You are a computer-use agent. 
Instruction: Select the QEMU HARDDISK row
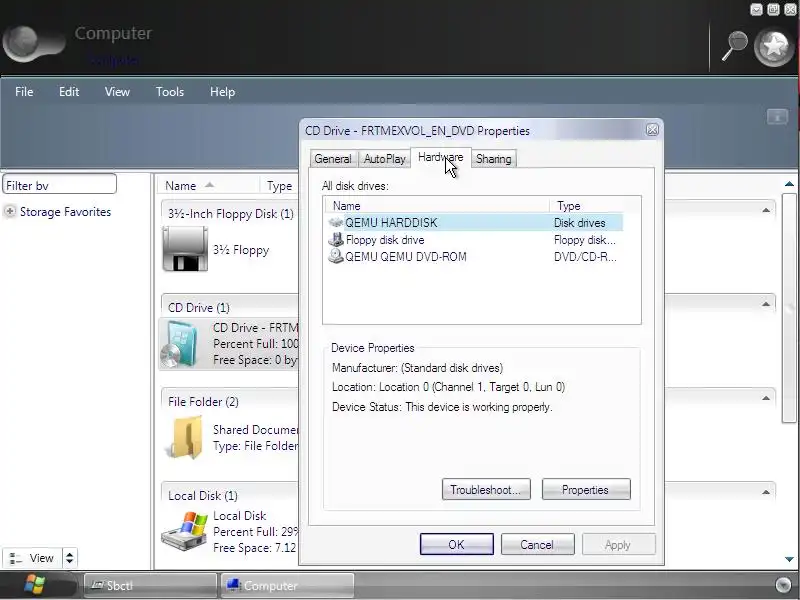474,222
